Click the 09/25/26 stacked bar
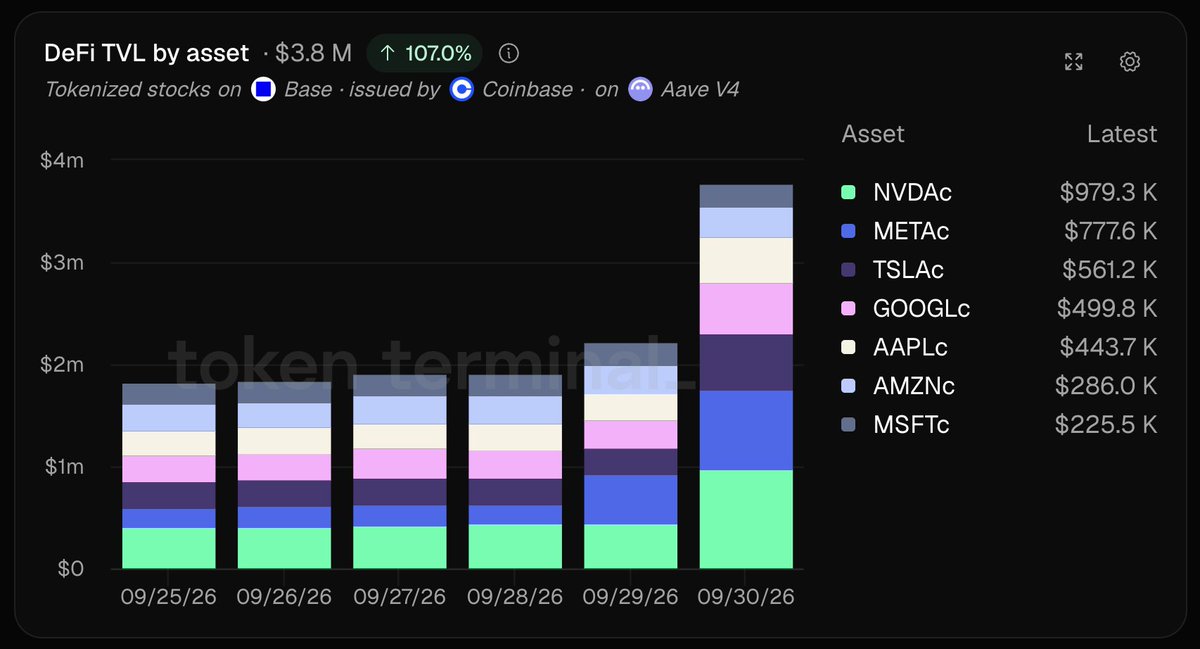The width and height of the screenshot is (1200, 649). 169,476
